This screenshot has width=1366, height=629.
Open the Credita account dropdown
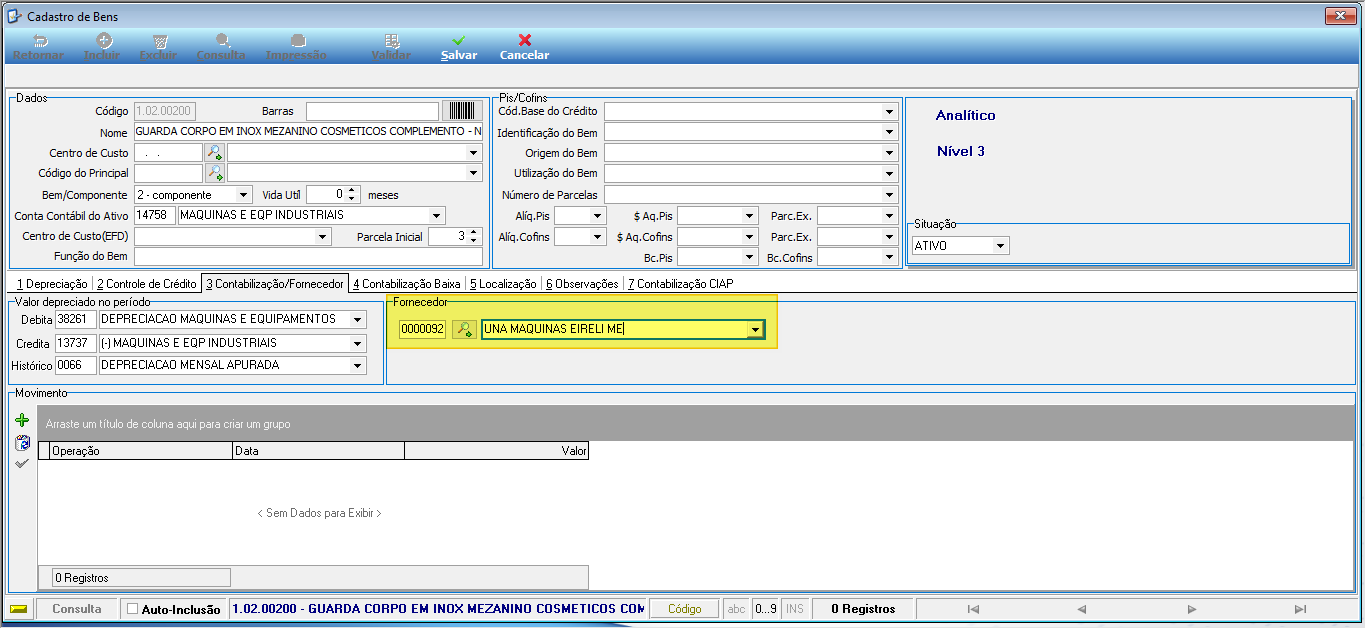[358, 343]
